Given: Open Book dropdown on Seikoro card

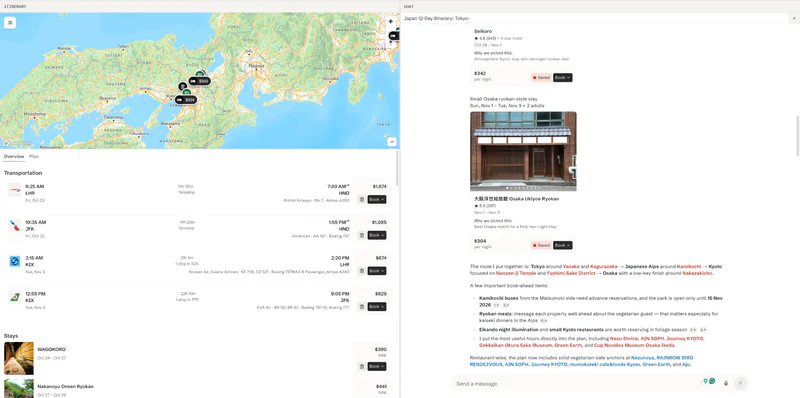Looking at the screenshot, I should click(x=562, y=78).
